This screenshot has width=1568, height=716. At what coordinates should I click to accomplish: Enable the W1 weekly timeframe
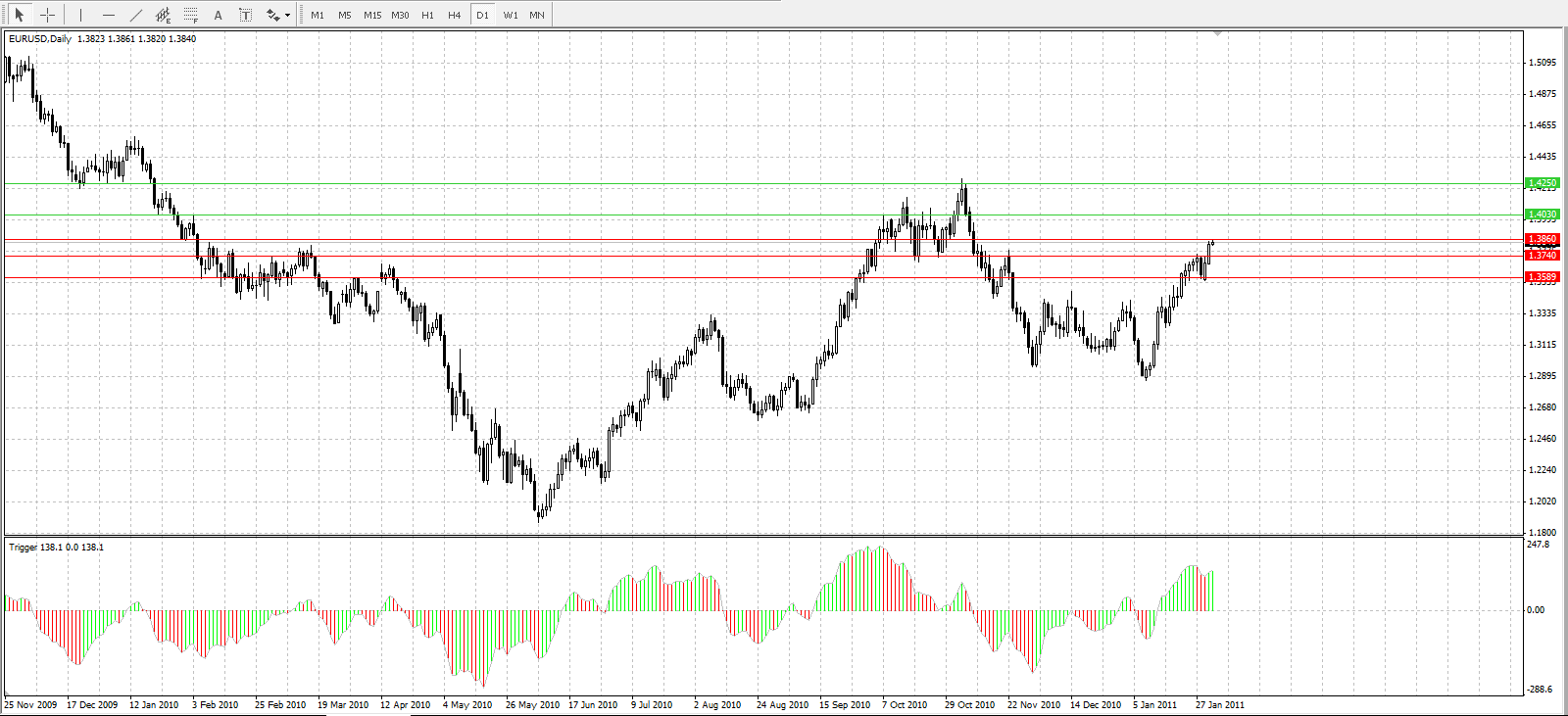511,15
